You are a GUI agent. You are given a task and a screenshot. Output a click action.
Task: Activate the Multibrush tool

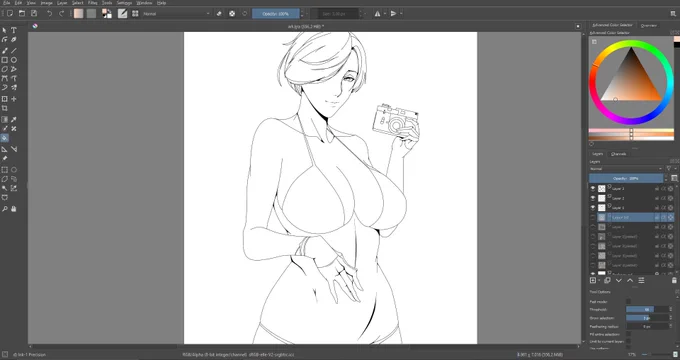point(14,88)
